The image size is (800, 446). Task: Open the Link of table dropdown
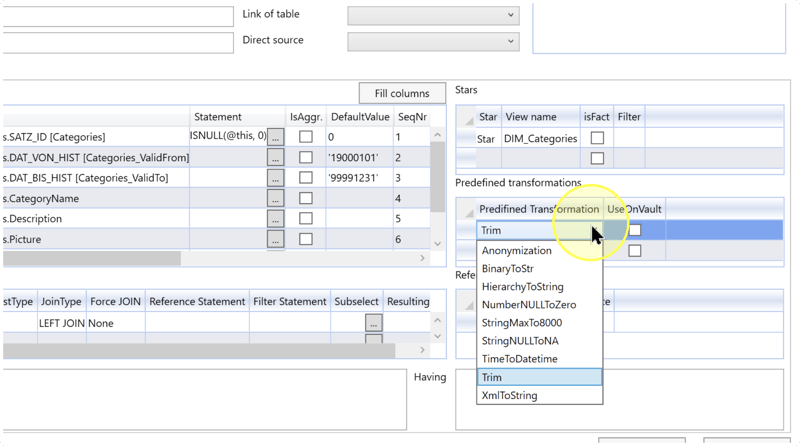coord(433,15)
